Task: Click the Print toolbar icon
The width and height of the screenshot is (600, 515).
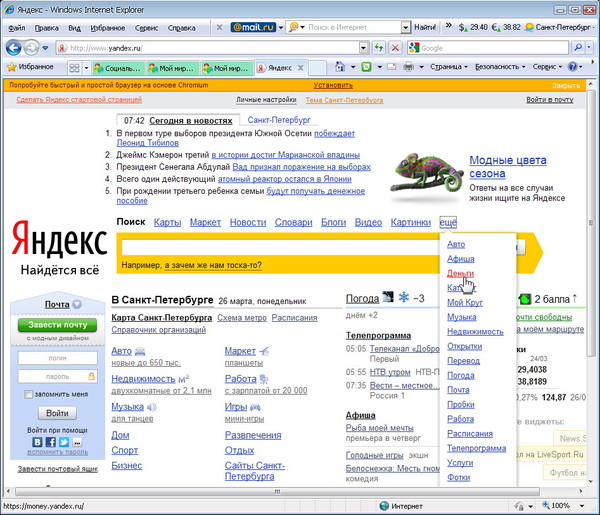Action: (409, 67)
